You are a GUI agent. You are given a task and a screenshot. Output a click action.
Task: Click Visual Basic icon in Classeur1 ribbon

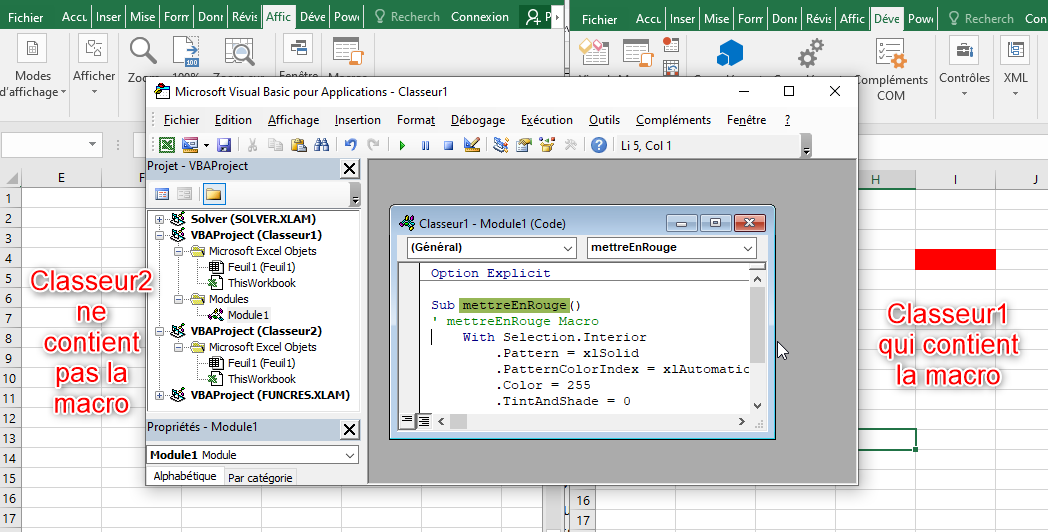point(594,52)
